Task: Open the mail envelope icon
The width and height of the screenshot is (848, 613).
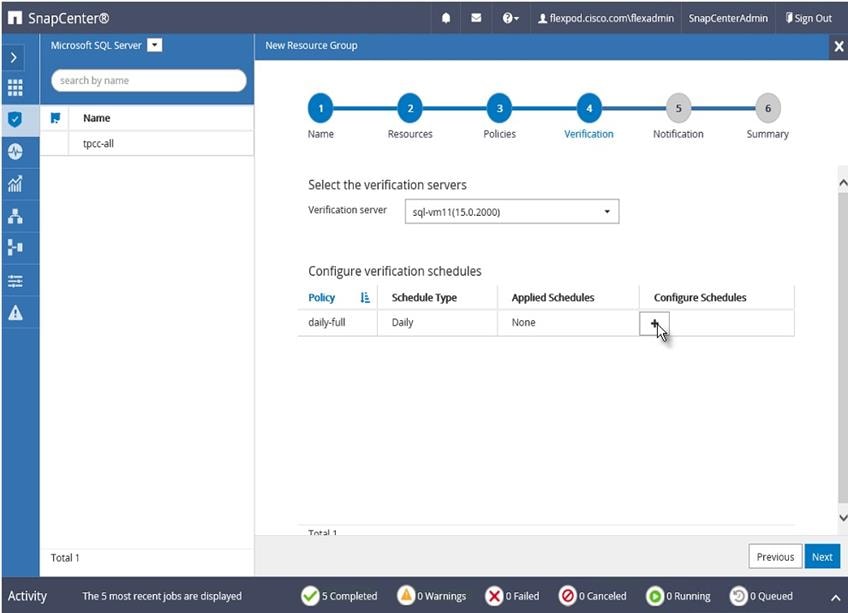Action: (476, 18)
